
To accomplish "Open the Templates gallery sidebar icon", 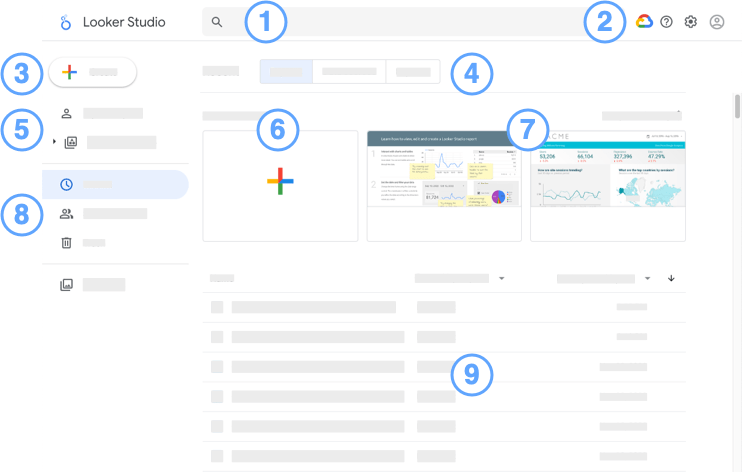I will pos(66,285).
